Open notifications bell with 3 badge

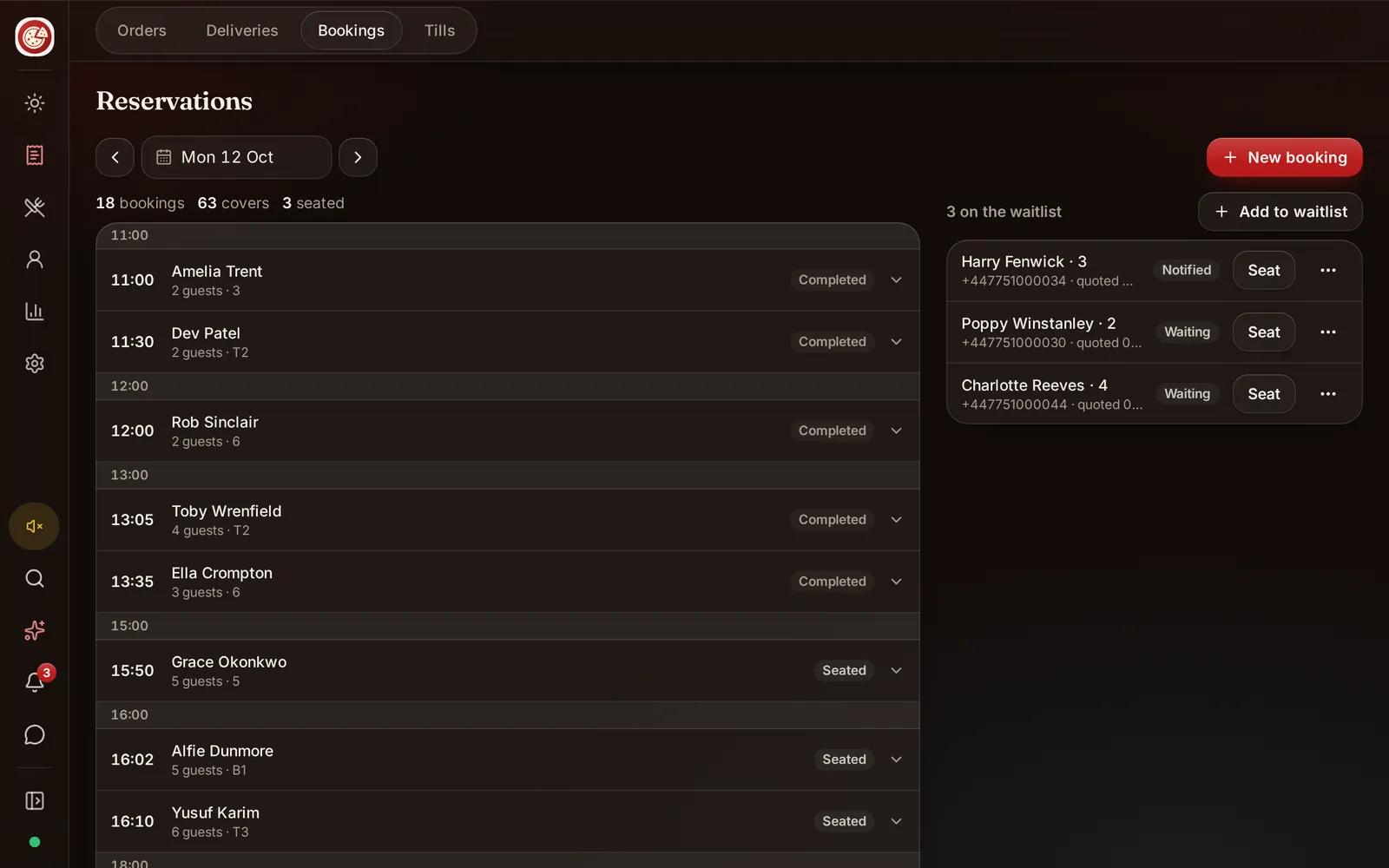click(35, 682)
